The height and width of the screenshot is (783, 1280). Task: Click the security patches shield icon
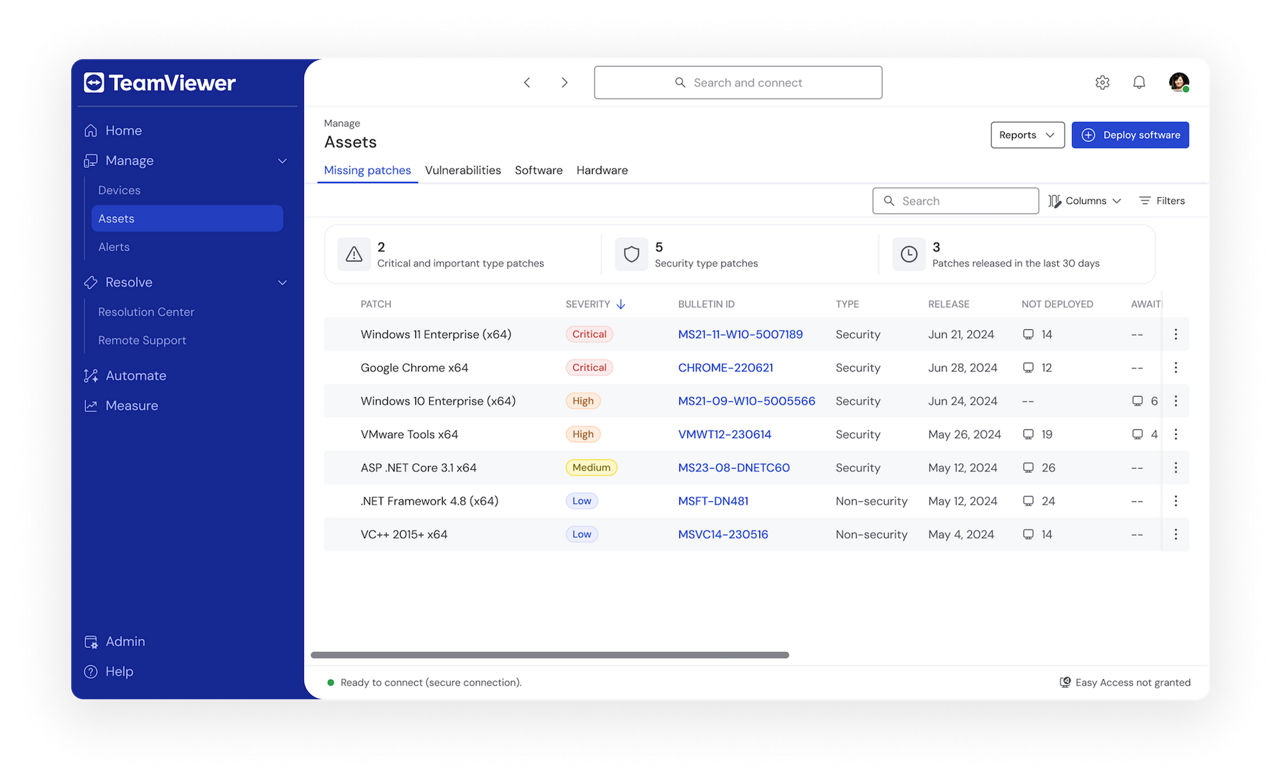[631, 254]
